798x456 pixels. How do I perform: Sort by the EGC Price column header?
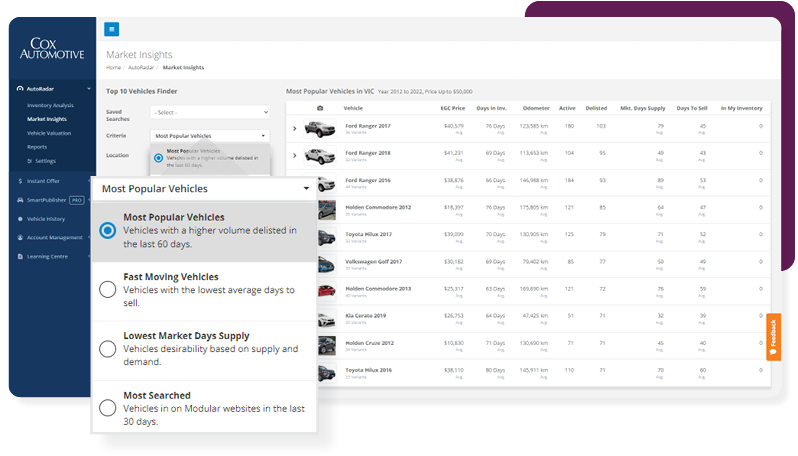[452, 108]
